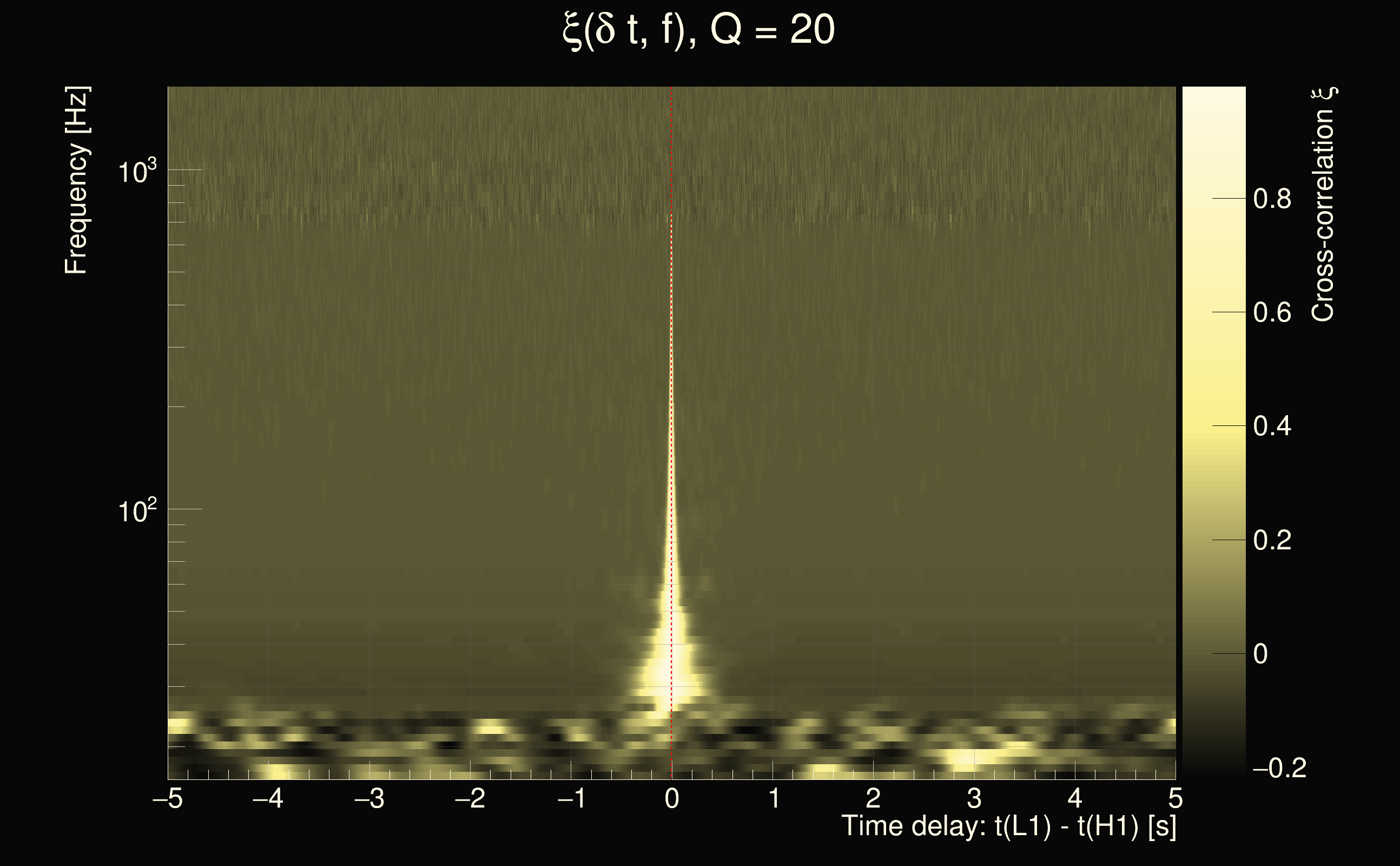Click the 0.8 mark on the color scale
Viewport: 1400px width, 866px height.
pyautogui.click(x=1272, y=199)
